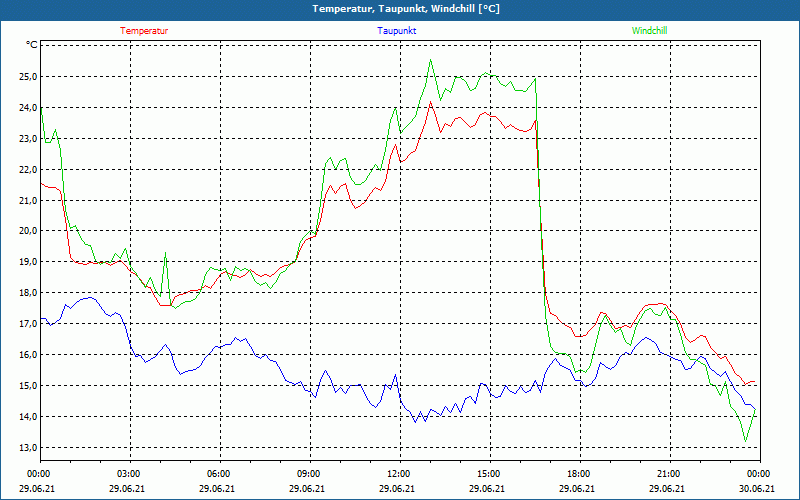The height and width of the screenshot is (500, 800).
Task: Select the 16,0 y-axis value
Action: coord(28,355)
